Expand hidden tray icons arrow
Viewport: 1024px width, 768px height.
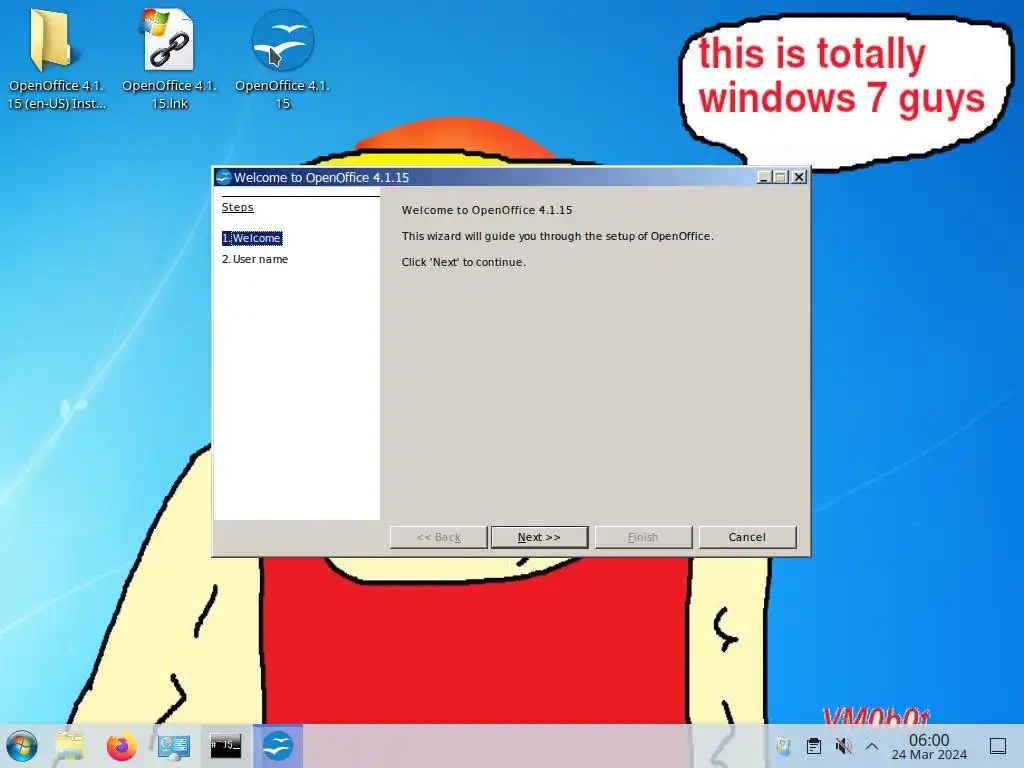[872, 746]
